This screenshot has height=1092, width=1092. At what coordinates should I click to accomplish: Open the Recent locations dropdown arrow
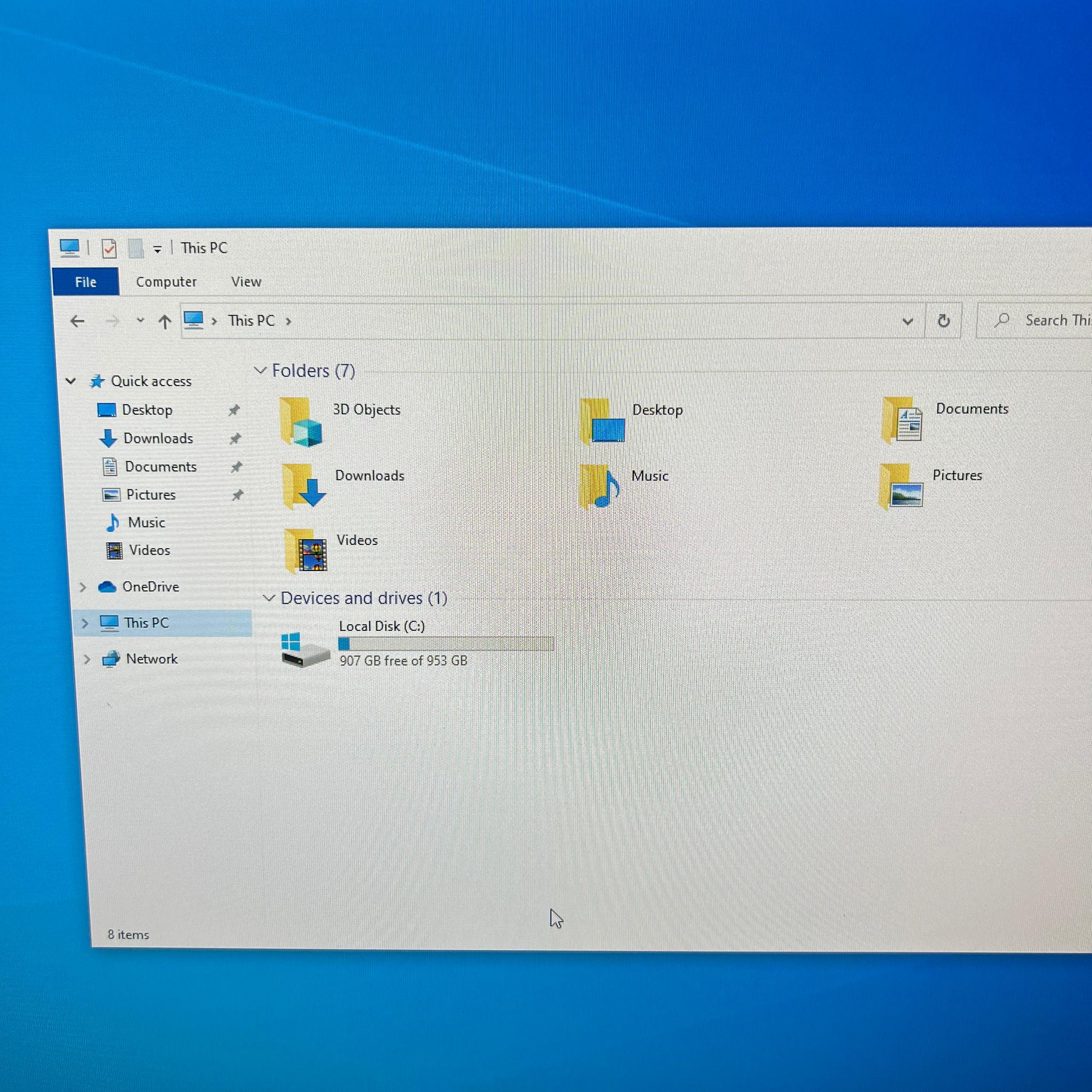pos(140,321)
